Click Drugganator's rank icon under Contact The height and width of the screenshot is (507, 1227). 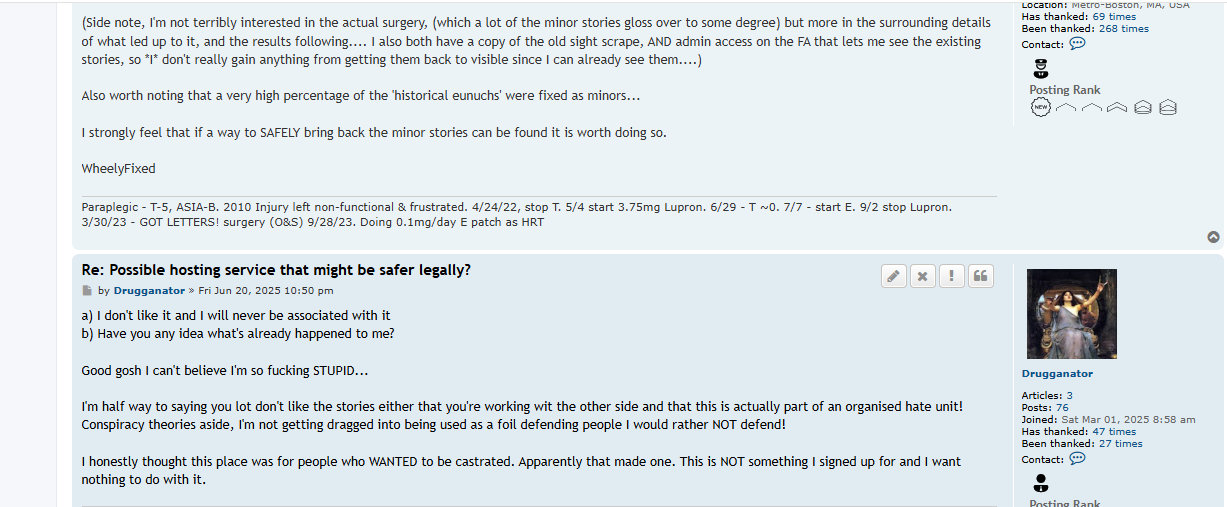(1040, 483)
